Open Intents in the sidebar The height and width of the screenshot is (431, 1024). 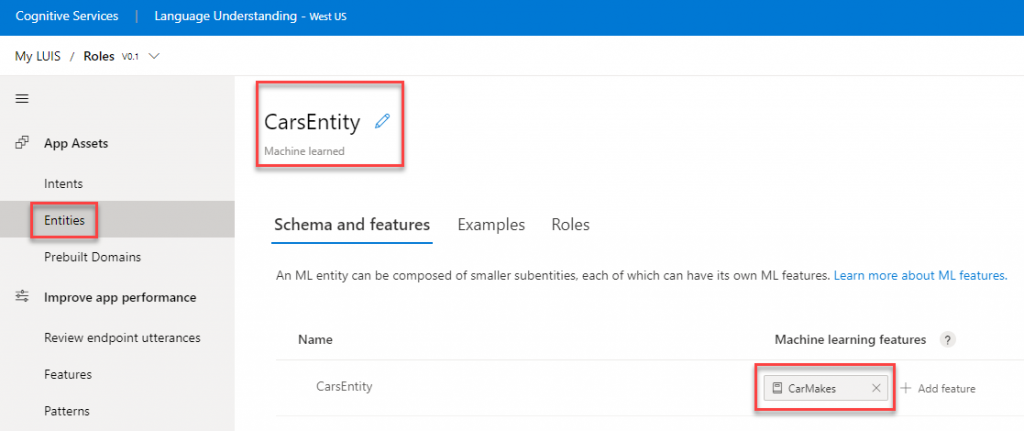[63, 184]
